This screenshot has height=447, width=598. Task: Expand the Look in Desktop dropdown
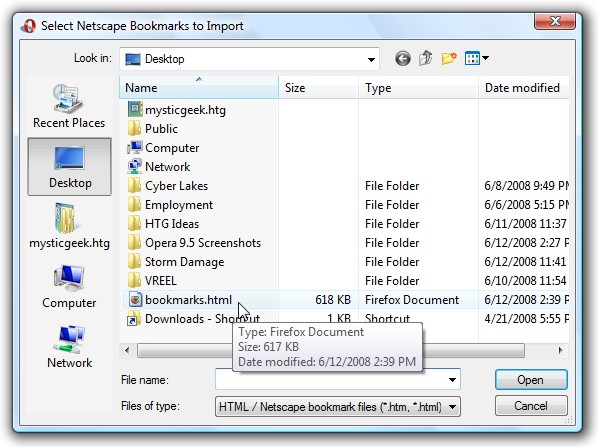(x=371, y=59)
